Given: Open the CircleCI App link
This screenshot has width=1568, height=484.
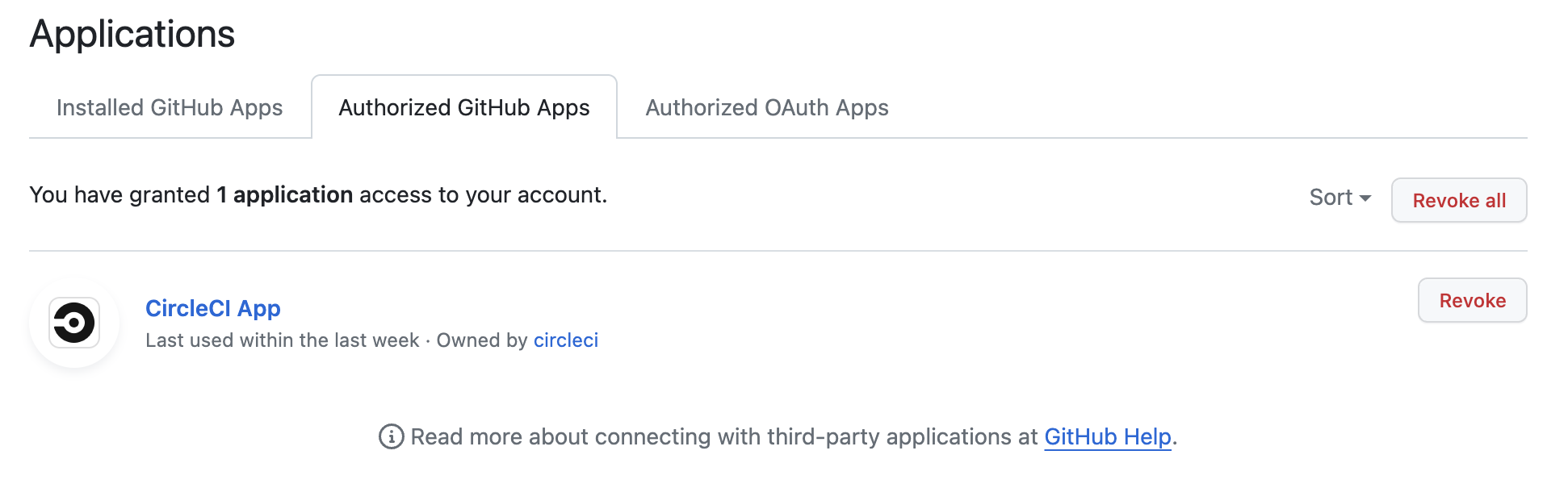Looking at the screenshot, I should pos(213,308).
